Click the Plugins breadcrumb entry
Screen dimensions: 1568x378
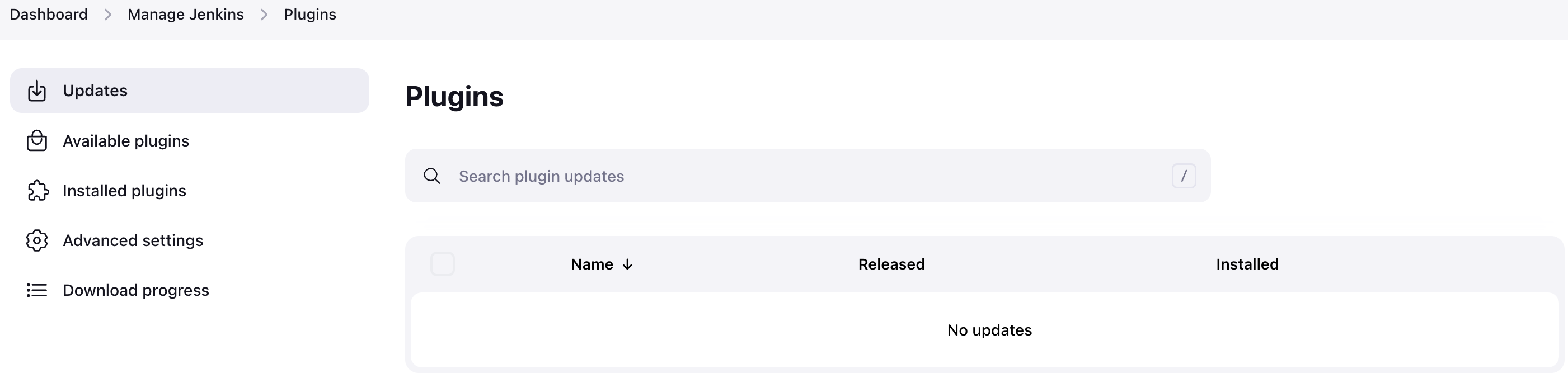point(309,14)
